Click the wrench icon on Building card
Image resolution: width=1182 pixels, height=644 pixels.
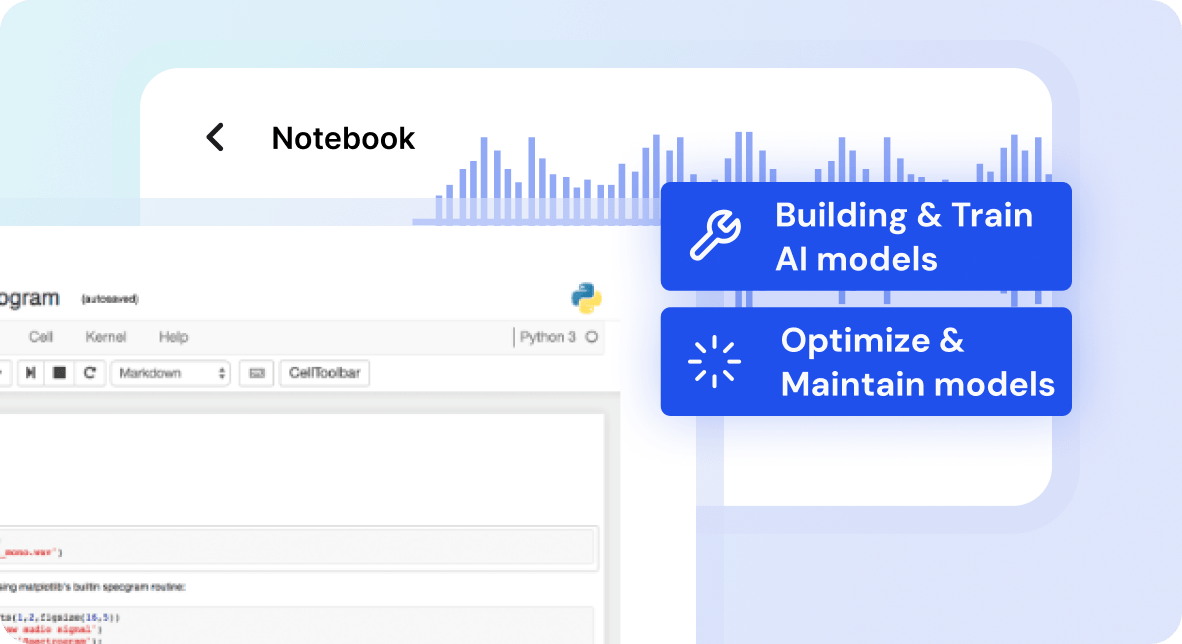pyautogui.click(x=715, y=235)
